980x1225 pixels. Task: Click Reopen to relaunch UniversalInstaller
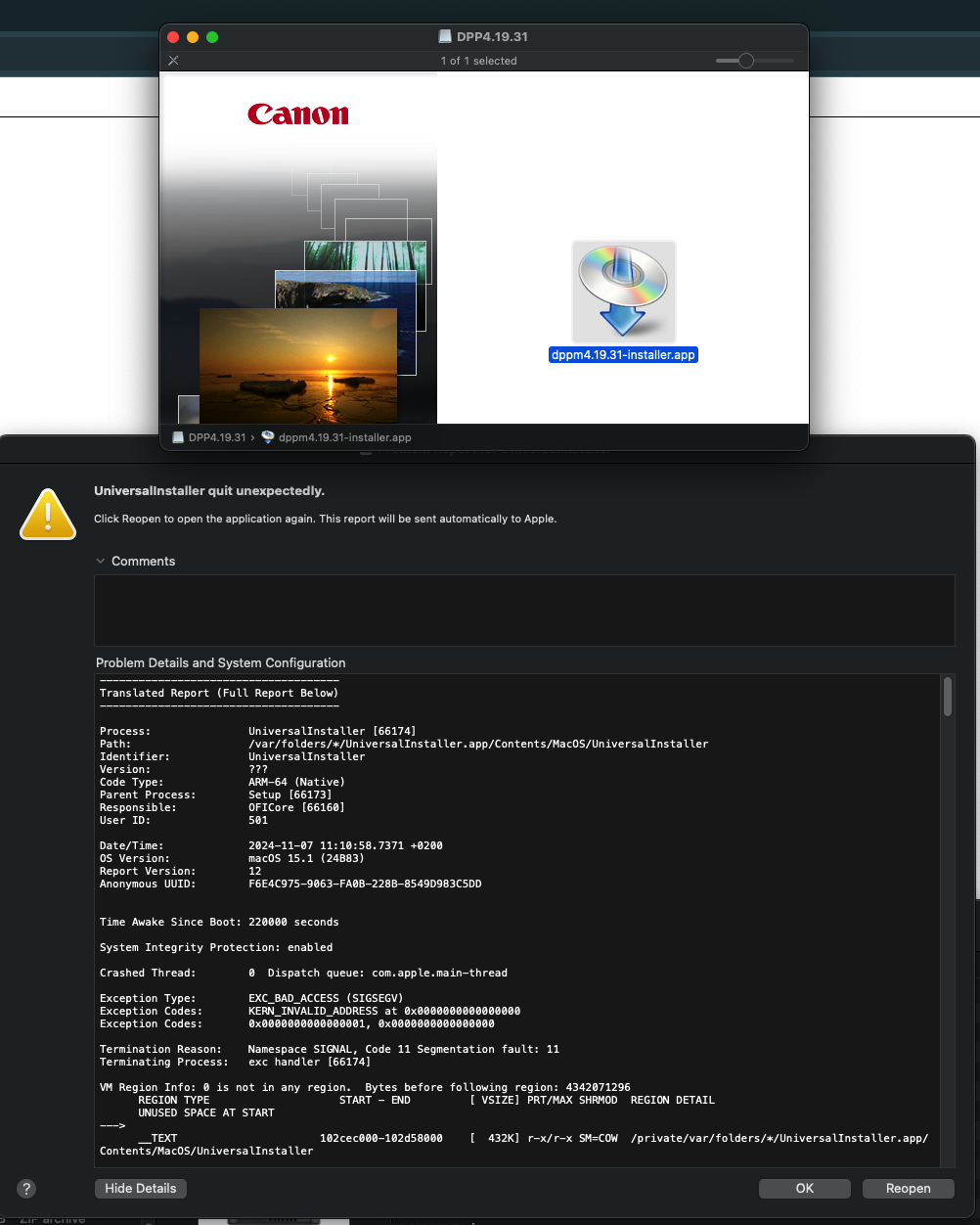(x=909, y=1188)
